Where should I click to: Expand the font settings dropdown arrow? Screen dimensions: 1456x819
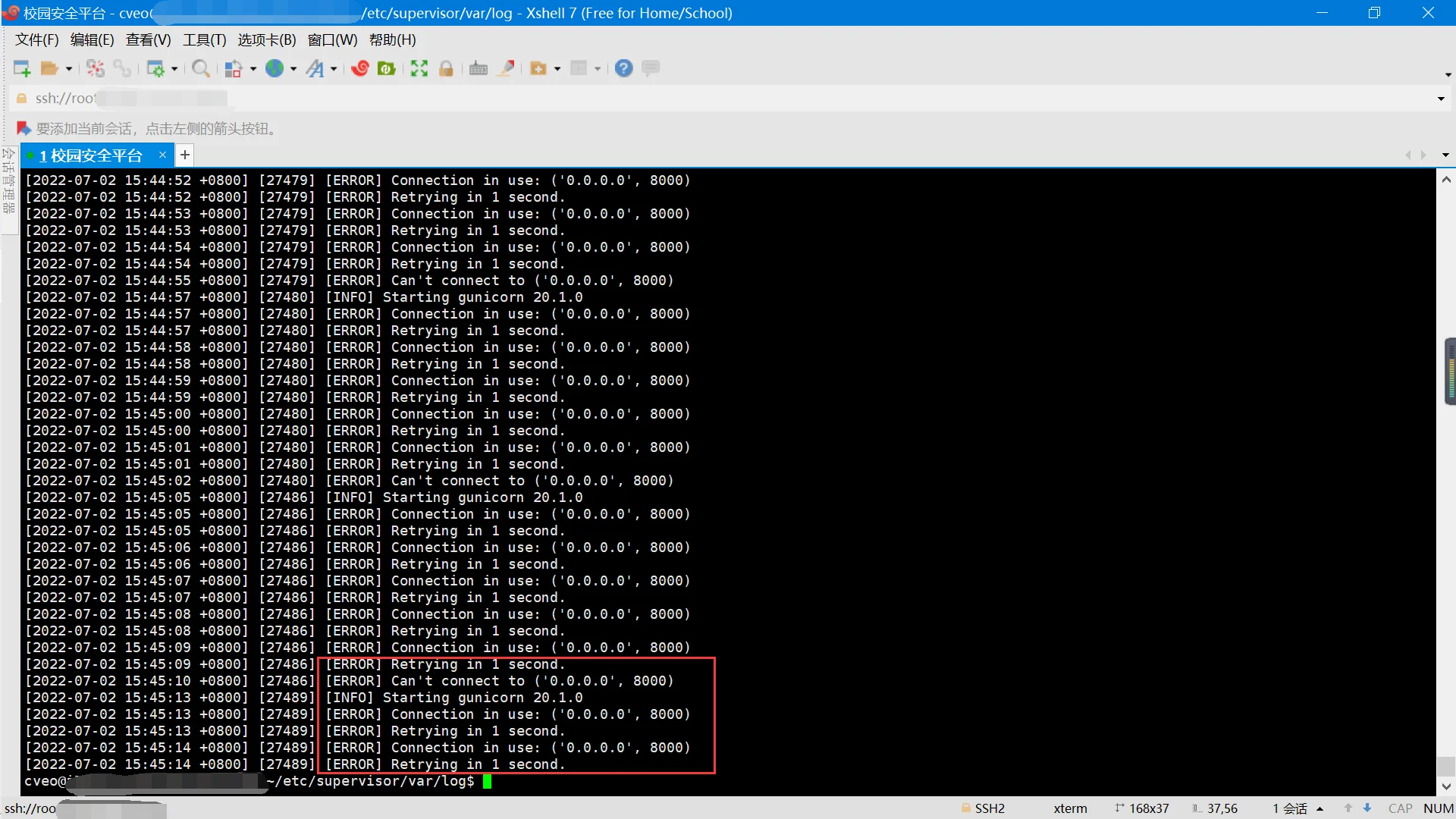coord(334,69)
